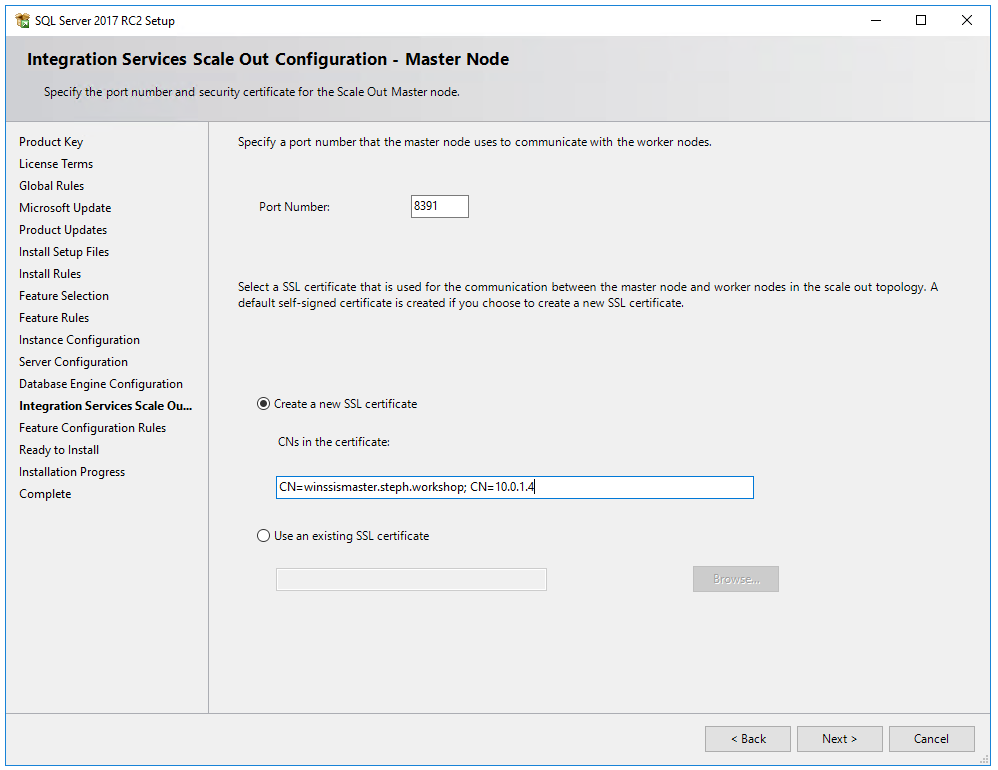This screenshot has width=998, height=770.
Task: Choose Use an existing SSL certificate
Action: point(263,535)
